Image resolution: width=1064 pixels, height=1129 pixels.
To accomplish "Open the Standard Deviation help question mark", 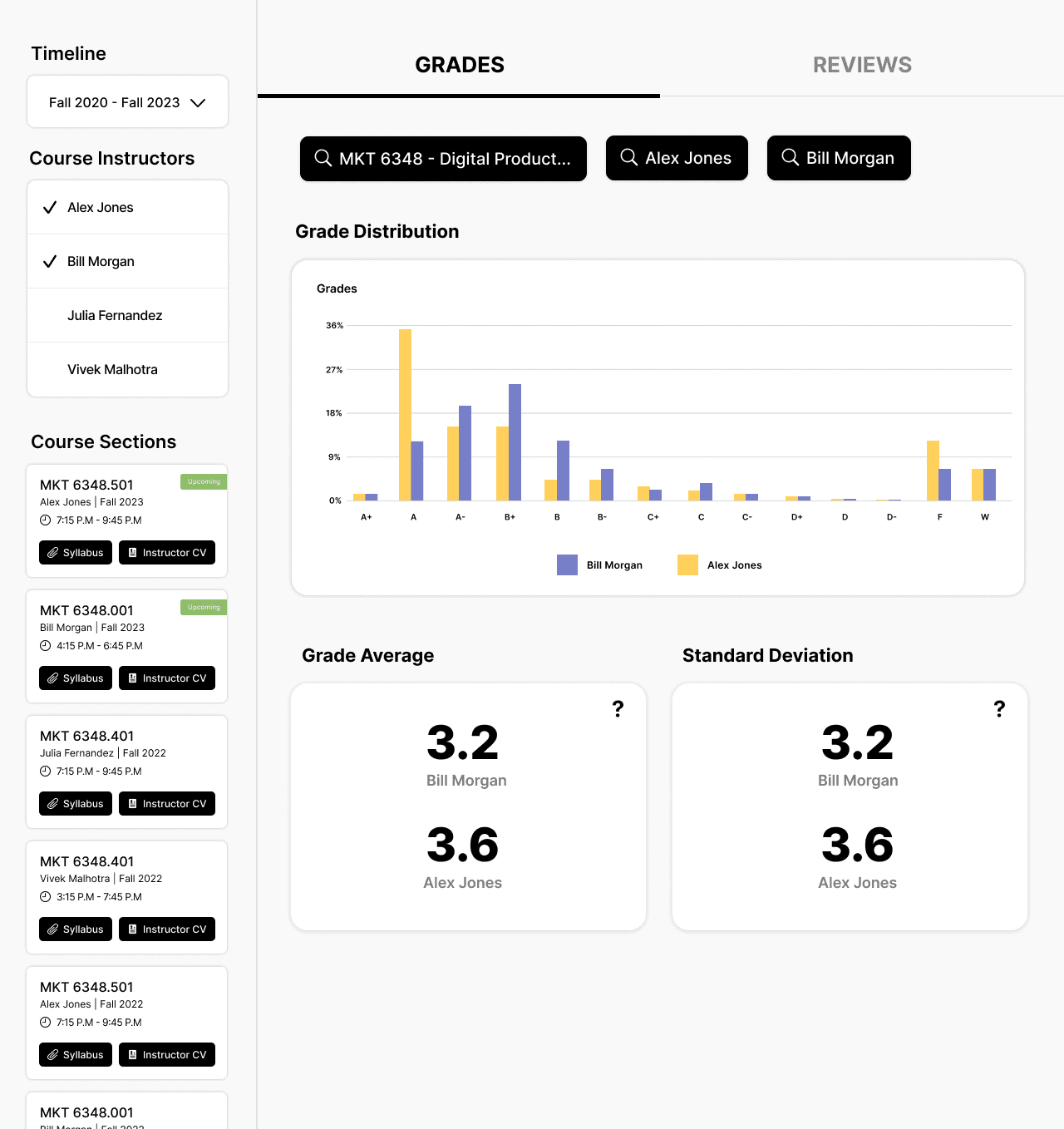I will [x=999, y=708].
